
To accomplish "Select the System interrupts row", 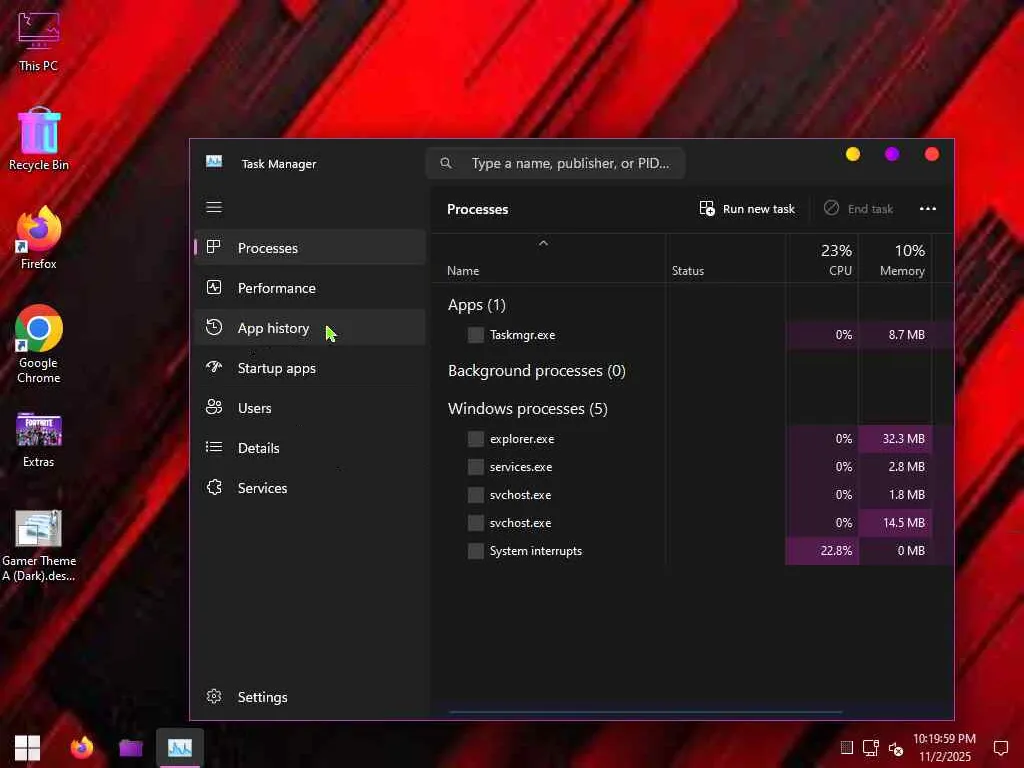I will 692,551.
